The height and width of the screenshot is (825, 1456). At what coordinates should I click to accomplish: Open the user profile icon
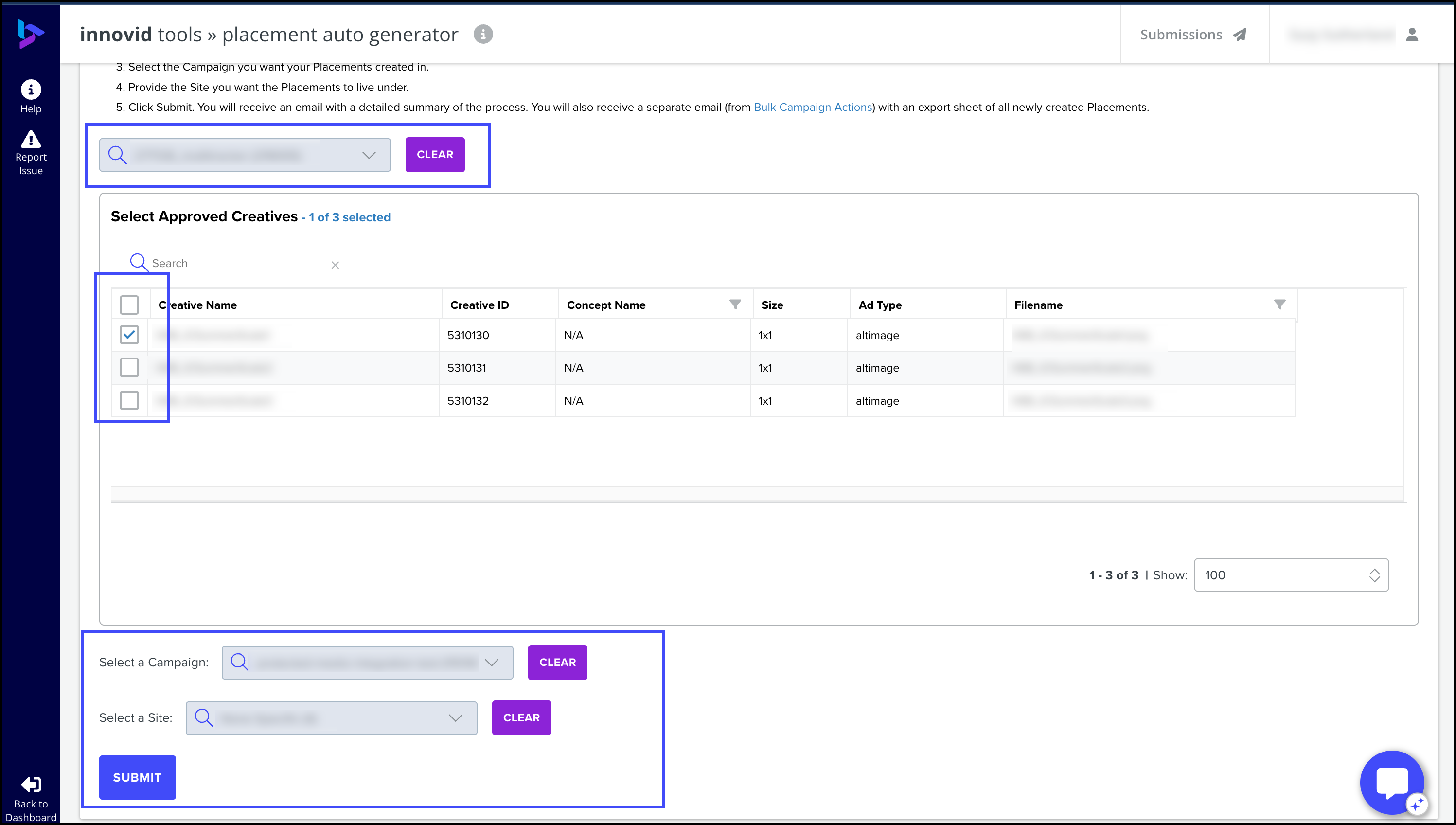pyautogui.click(x=1412, y=35)
